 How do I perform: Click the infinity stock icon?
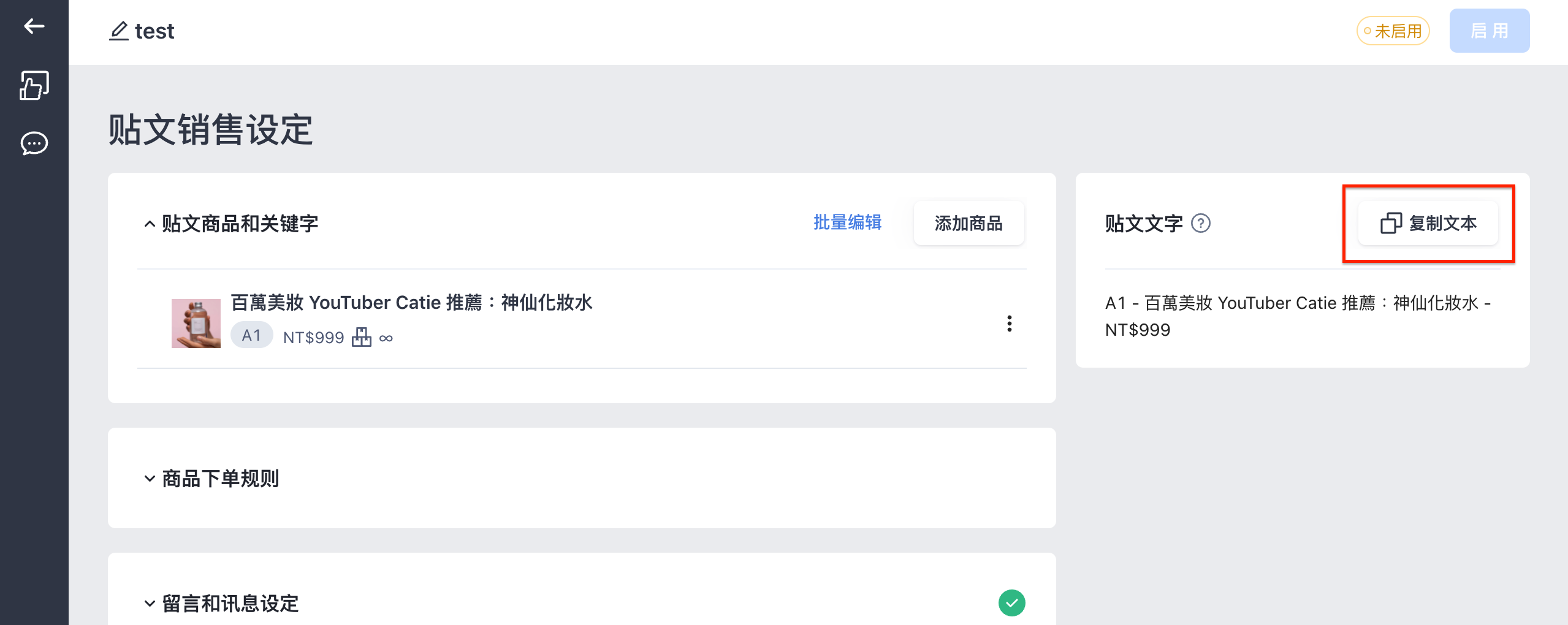tap(386, 338)
